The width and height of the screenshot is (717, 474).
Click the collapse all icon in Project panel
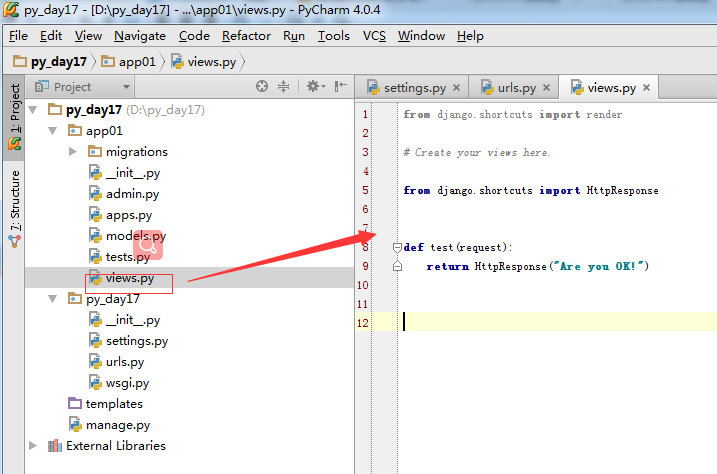tap(284, 87)
